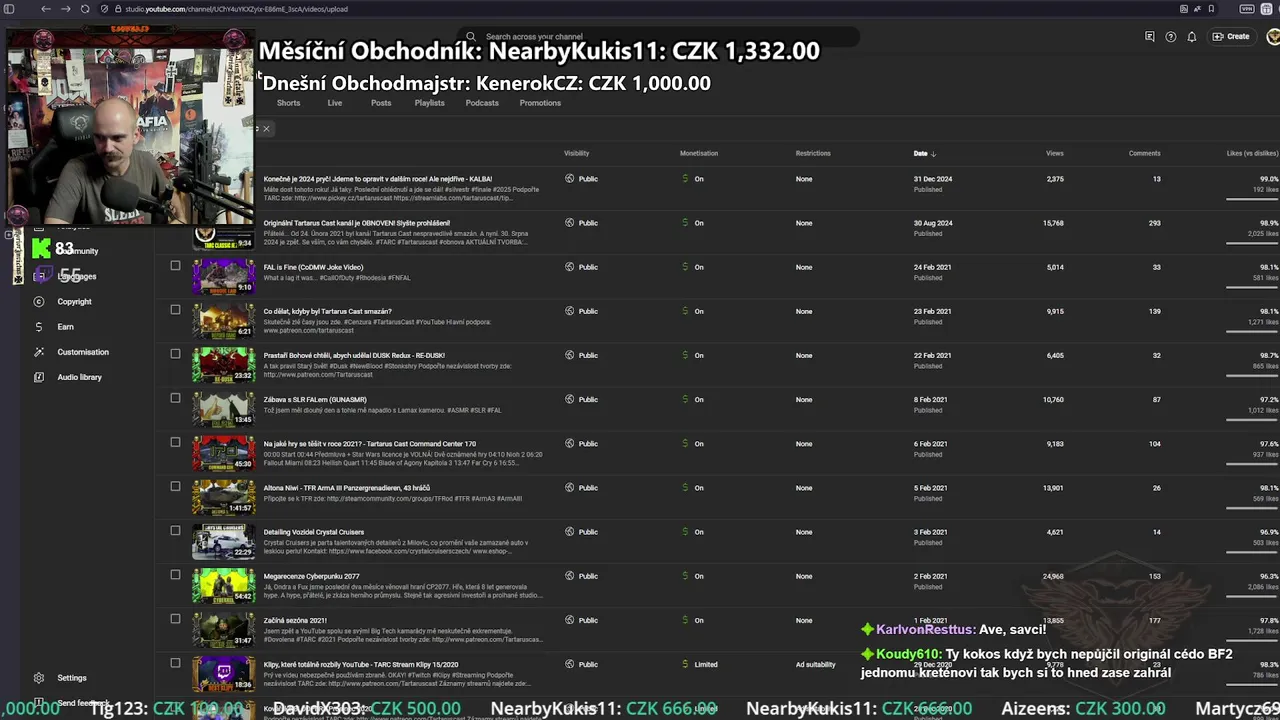The height and width of the screenshot is (720, 1280).
Task: Open visibility dropdown for Konečně je 2024 video
Action: (x=581, y=179)
